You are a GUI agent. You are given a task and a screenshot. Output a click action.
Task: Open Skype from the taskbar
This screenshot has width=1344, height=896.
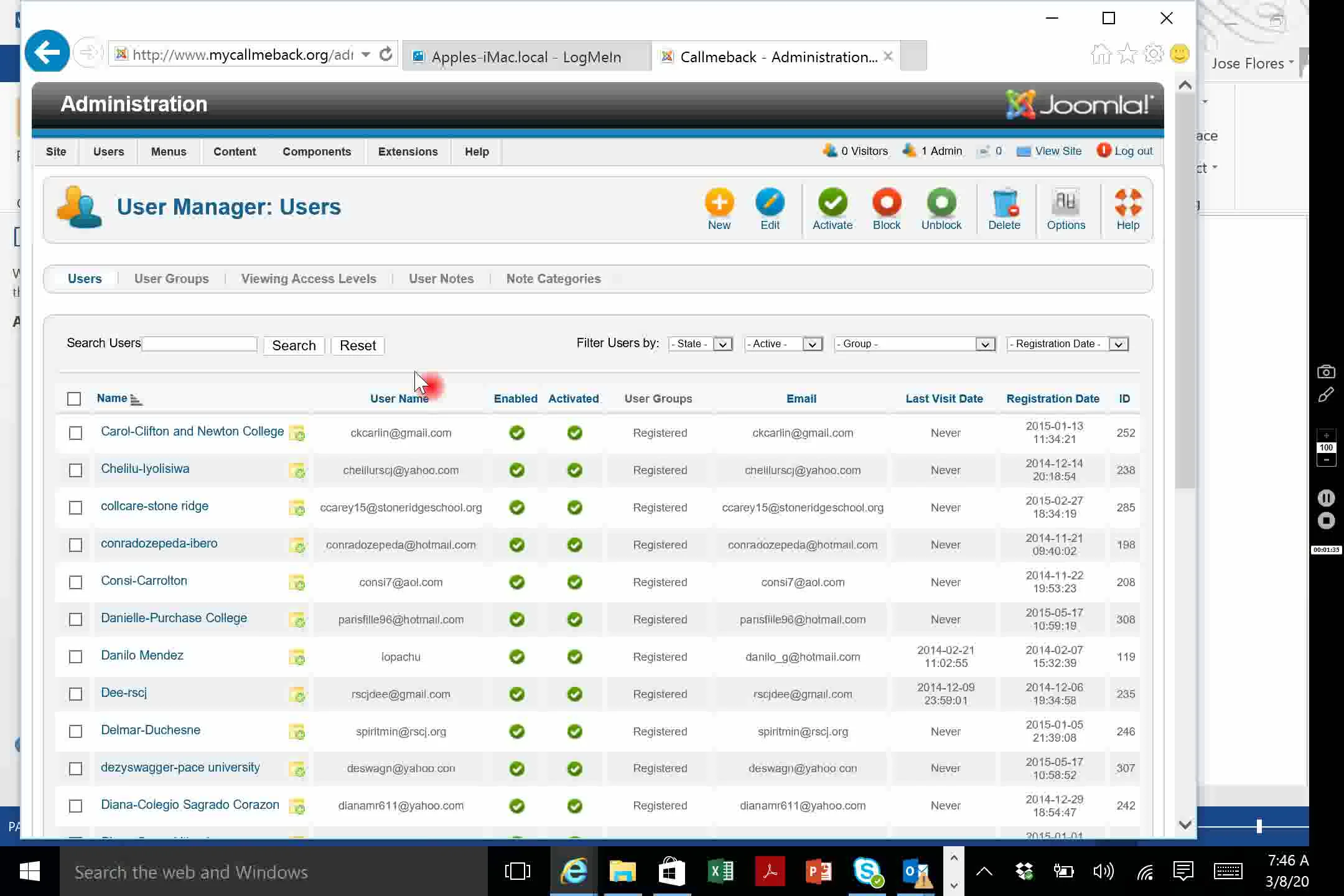(867, 871)
